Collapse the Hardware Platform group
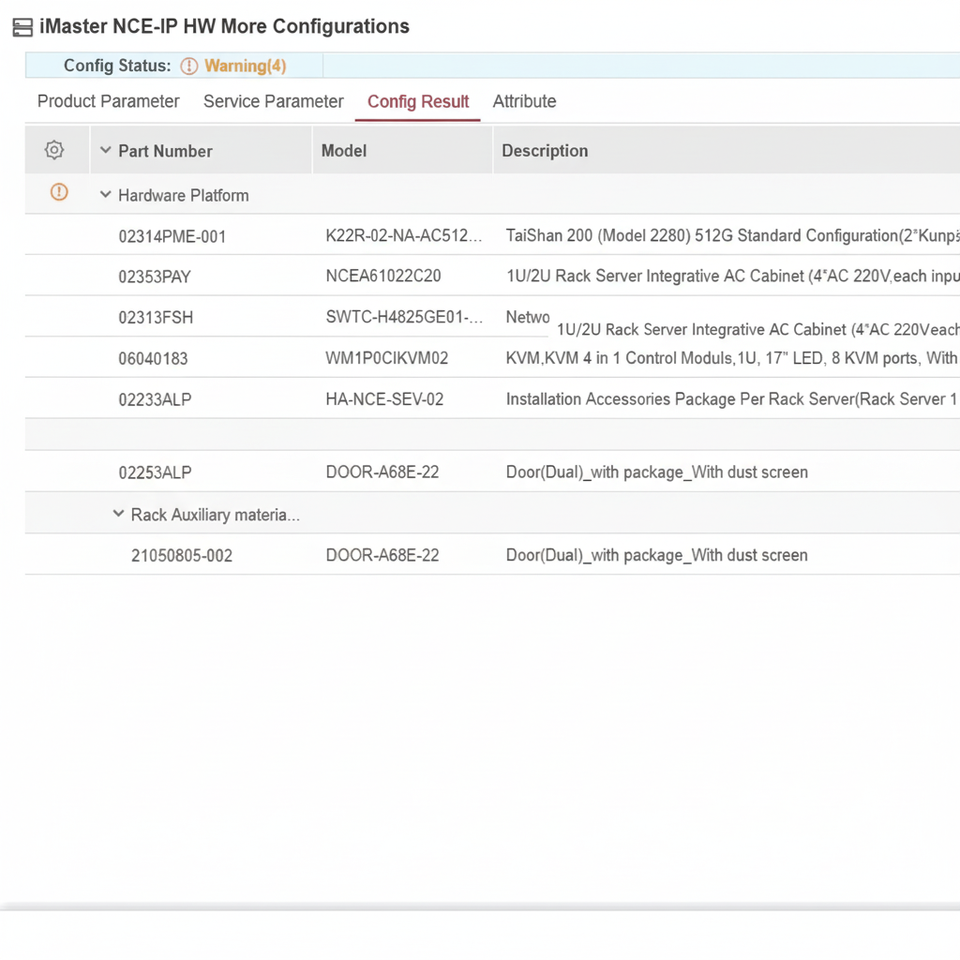This screenshot has width=960, height=960. click(105, 195)
